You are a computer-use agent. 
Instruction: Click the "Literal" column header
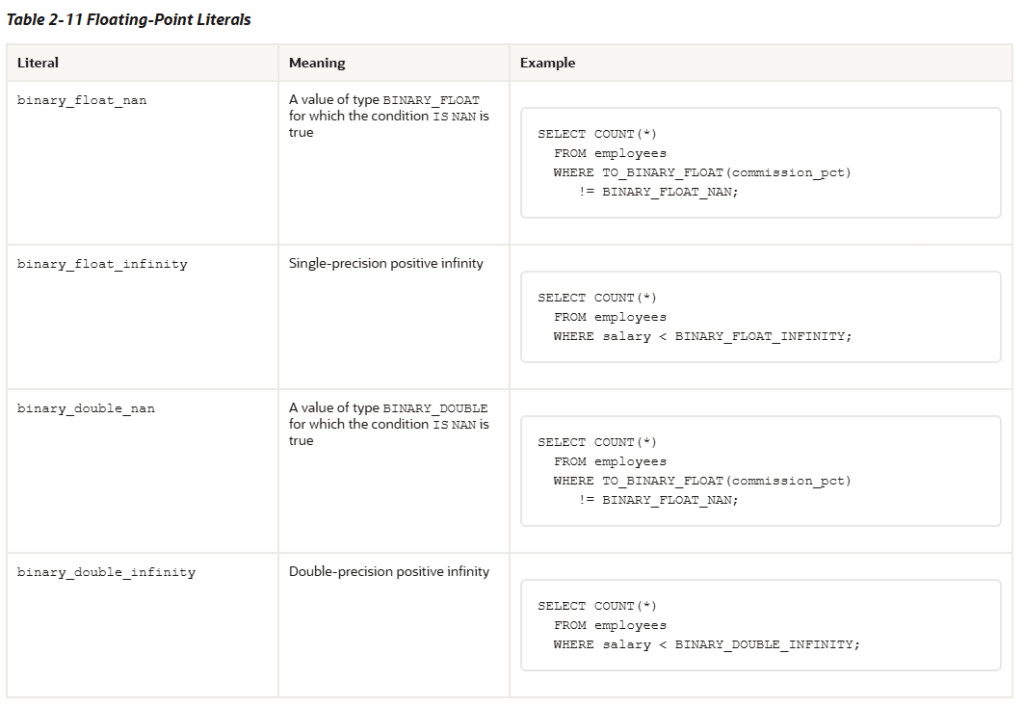[38, 63]
